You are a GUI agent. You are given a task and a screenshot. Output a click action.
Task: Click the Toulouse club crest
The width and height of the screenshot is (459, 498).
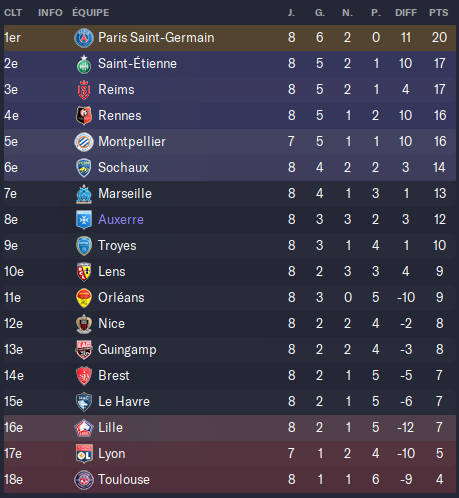[x=84, y=480]
